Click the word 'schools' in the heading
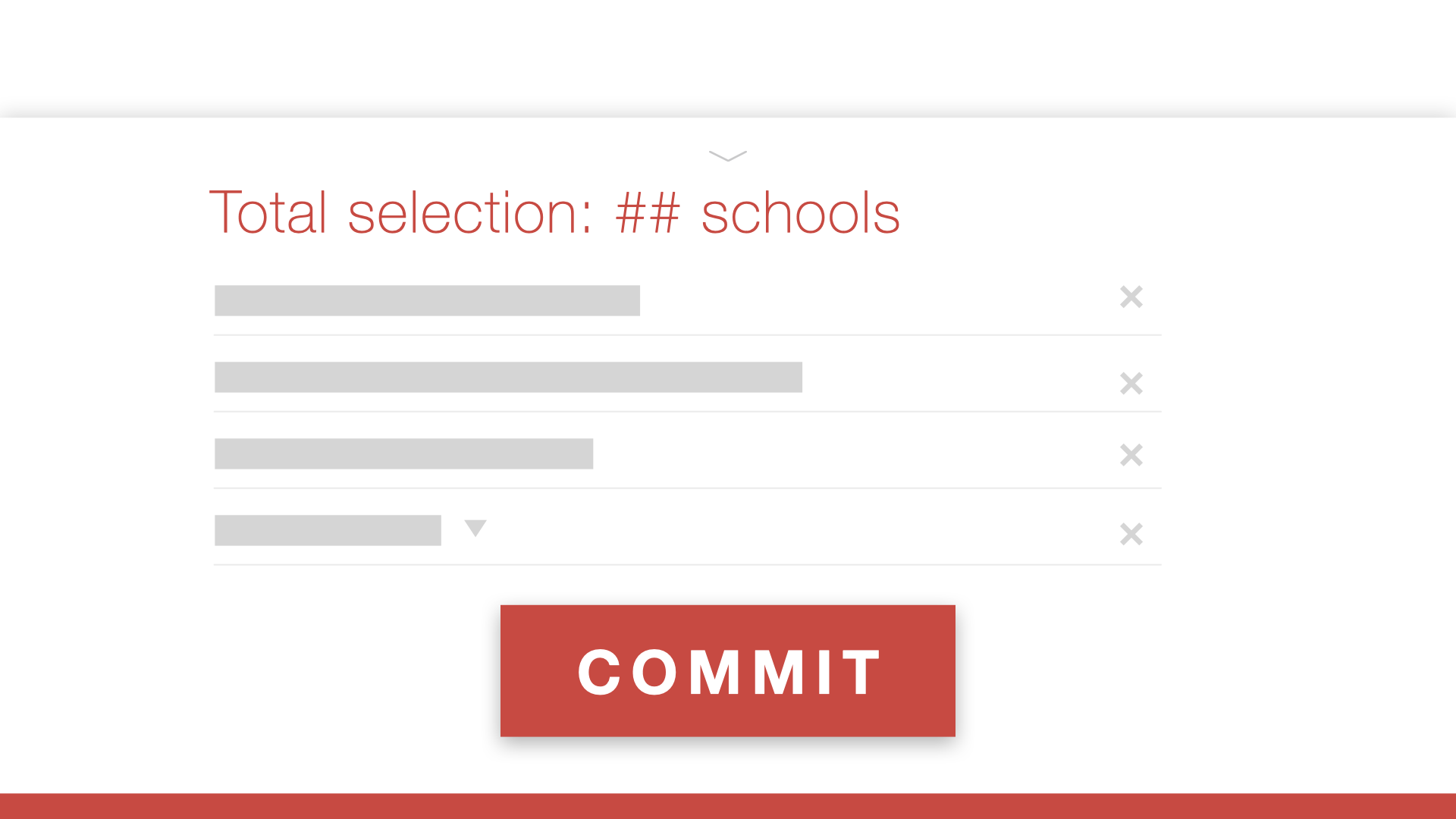This screenshot has height=819, width=1456. pos(800,214)
